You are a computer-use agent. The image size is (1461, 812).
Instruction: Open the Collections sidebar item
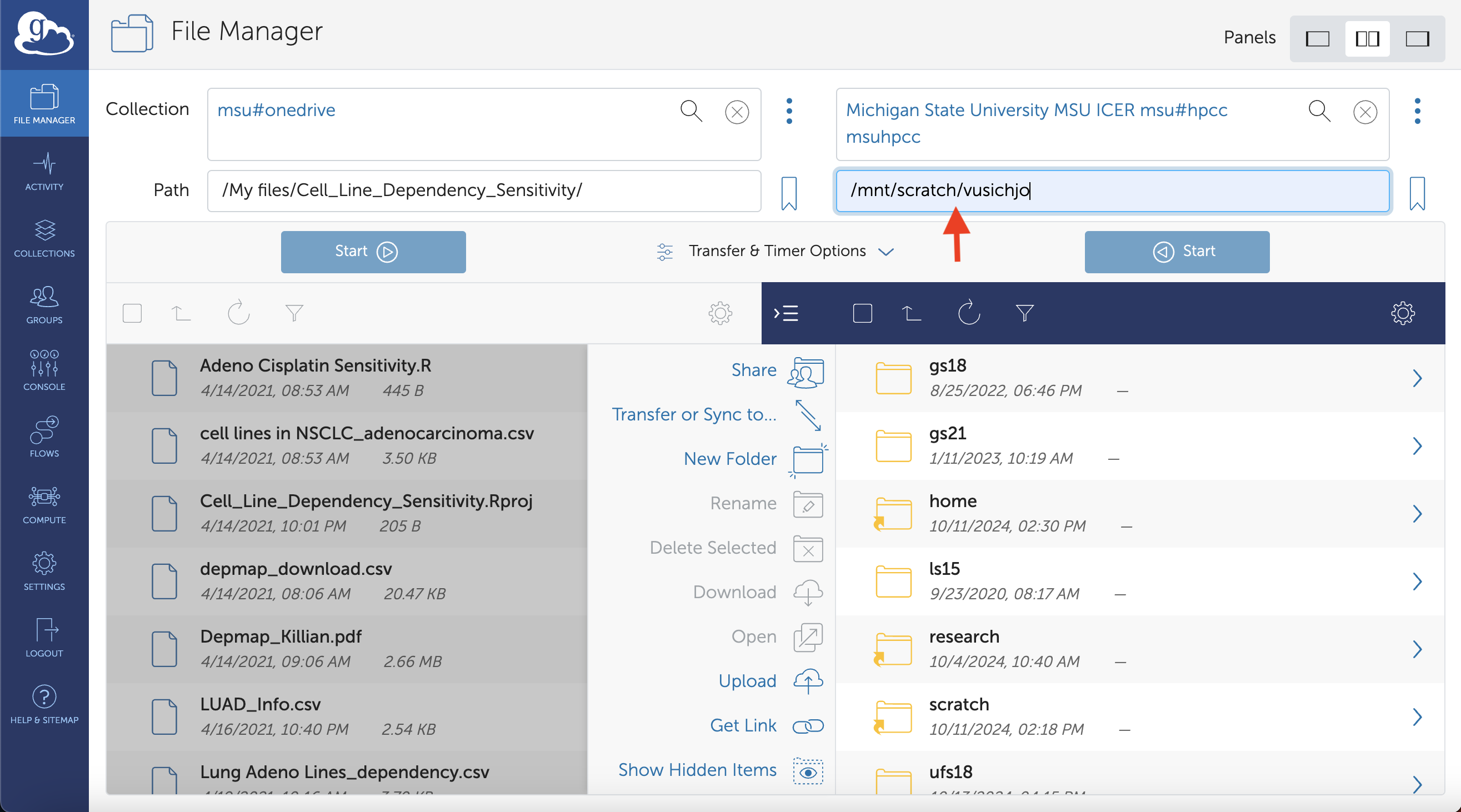44,238
